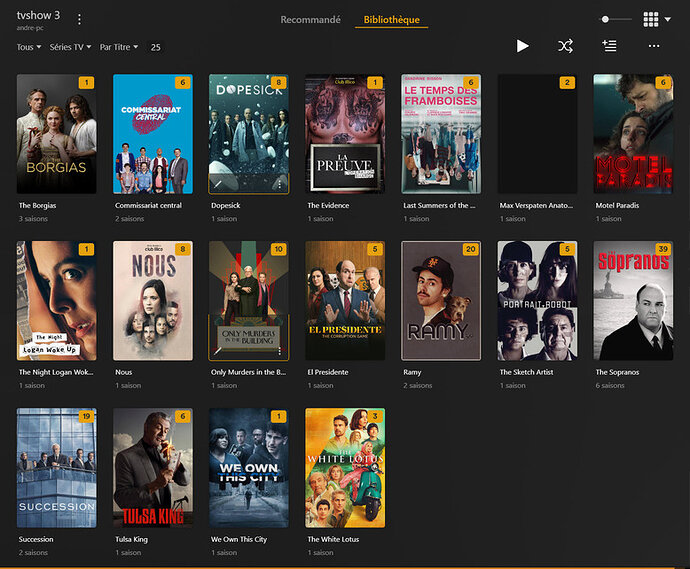This screenshot has width=690, height=569.
Task: Click the tvshow 3 library title
Action: 38,15
